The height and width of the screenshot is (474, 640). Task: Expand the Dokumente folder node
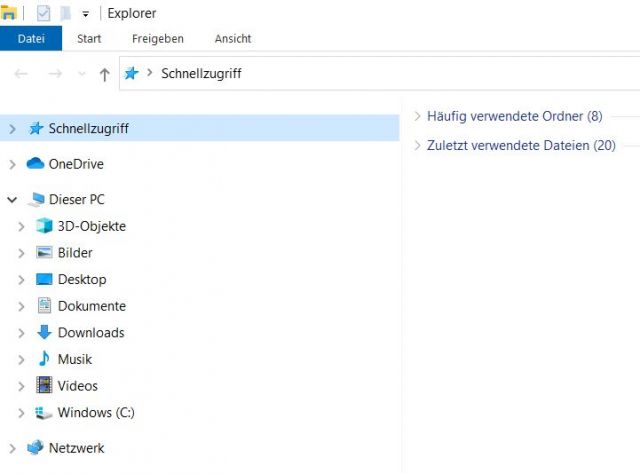click(21, 307)
